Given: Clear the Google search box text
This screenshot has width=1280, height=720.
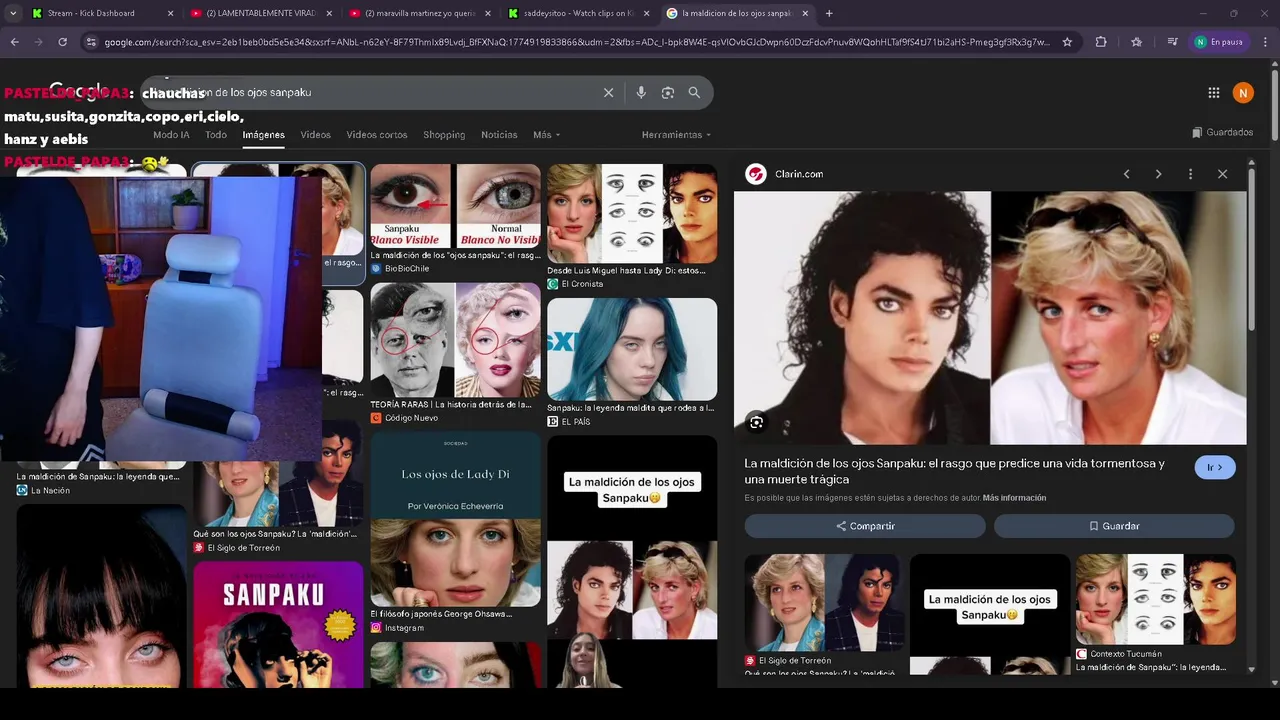Looking at the screenshot, I should coord(608,92).
